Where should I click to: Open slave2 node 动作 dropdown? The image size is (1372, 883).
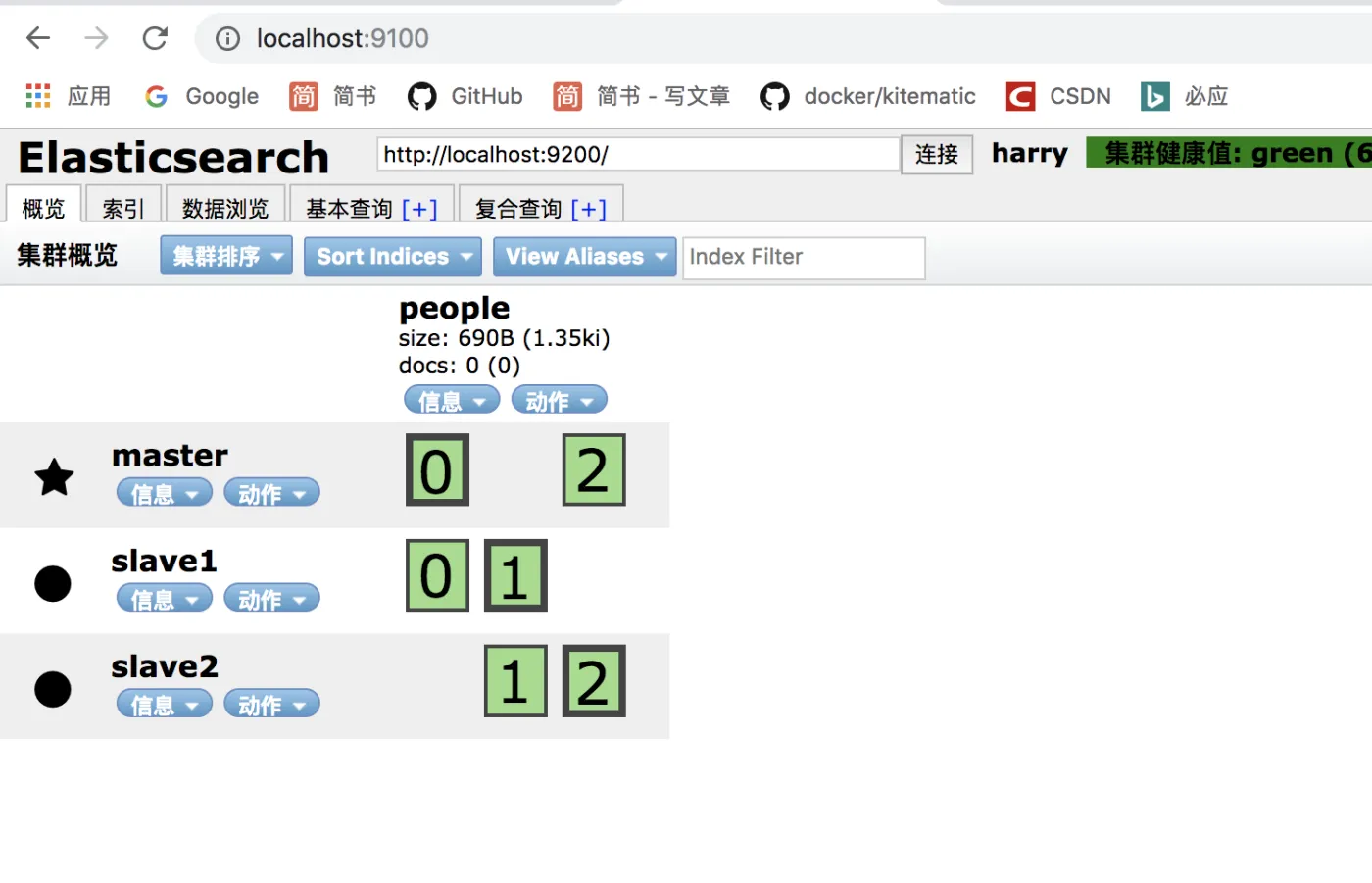click(272, 704)
